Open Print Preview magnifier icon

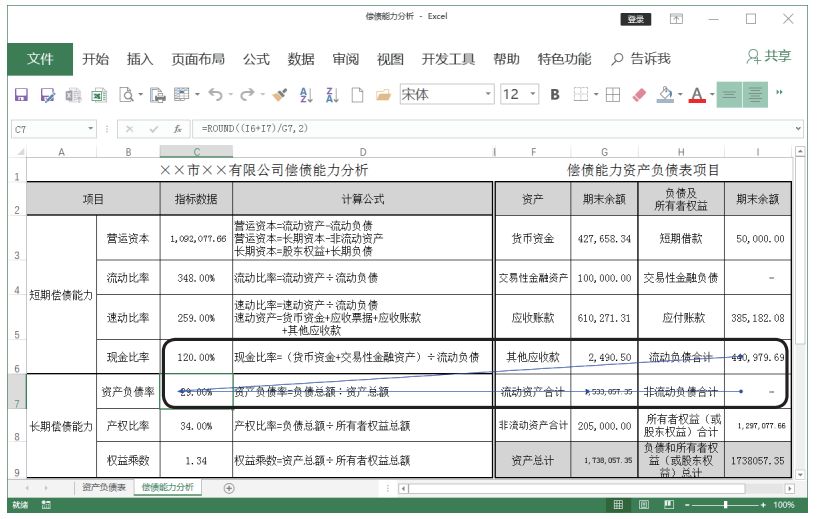pos(126,95)
